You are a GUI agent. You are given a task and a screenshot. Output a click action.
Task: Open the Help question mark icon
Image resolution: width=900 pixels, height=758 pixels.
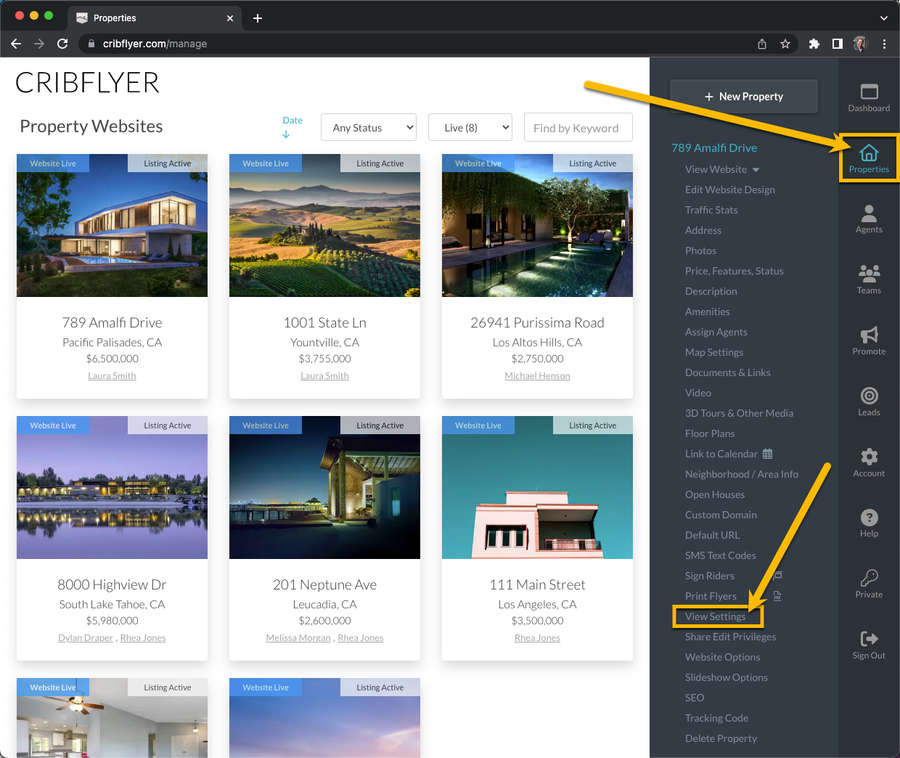point(868,517)
